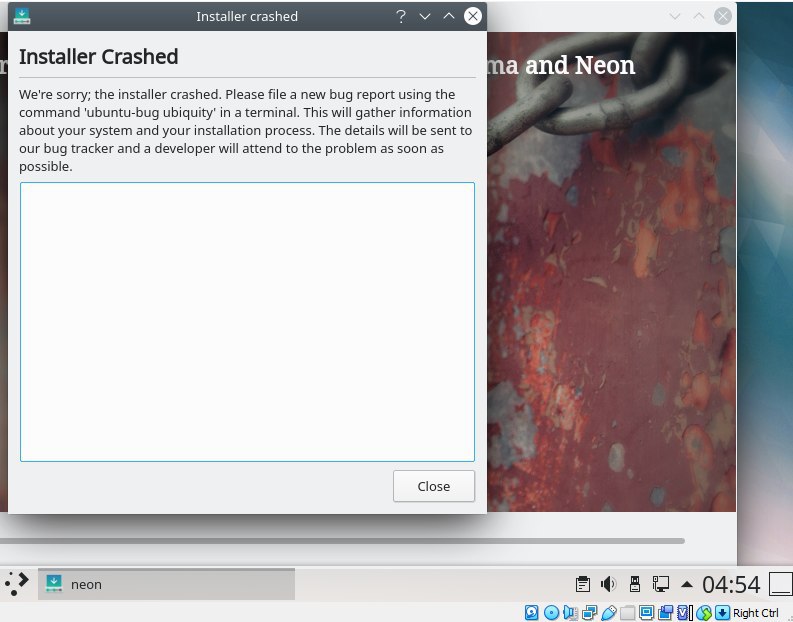Minimize the Installer crashed dialog with down chevron
793x622 pixels.
(x=425, y=16)
